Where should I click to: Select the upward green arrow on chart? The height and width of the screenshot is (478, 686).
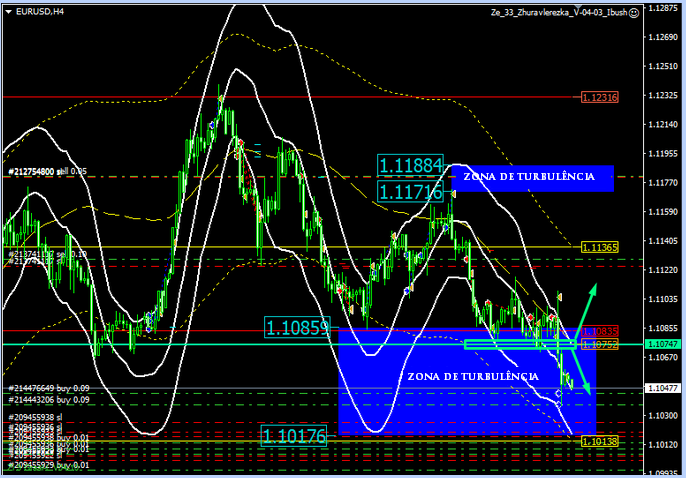586,308
